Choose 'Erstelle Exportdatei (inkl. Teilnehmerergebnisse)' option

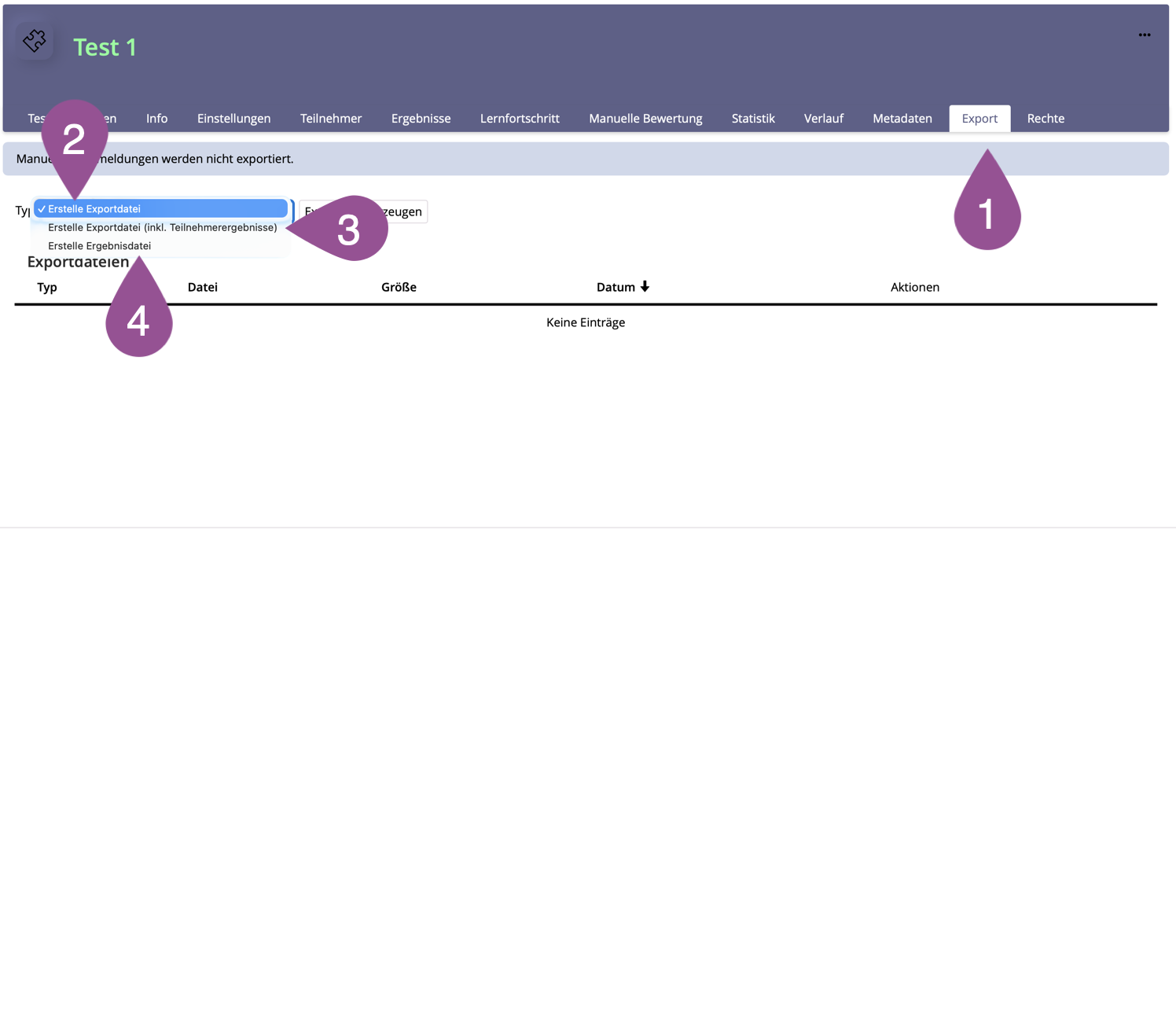pyautogui.click(x=162, y=227)
